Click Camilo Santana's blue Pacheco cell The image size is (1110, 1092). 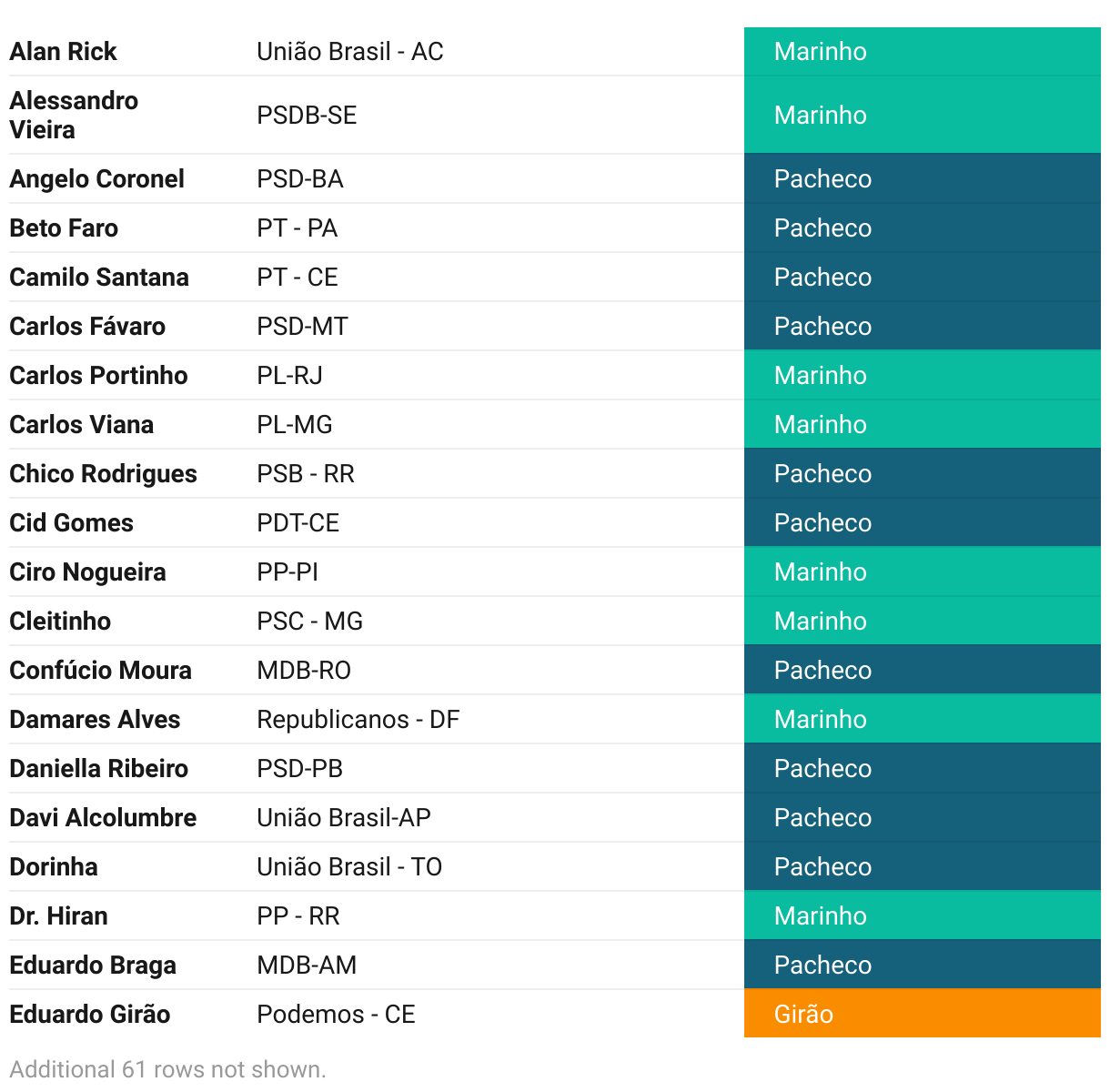point(922,278)
